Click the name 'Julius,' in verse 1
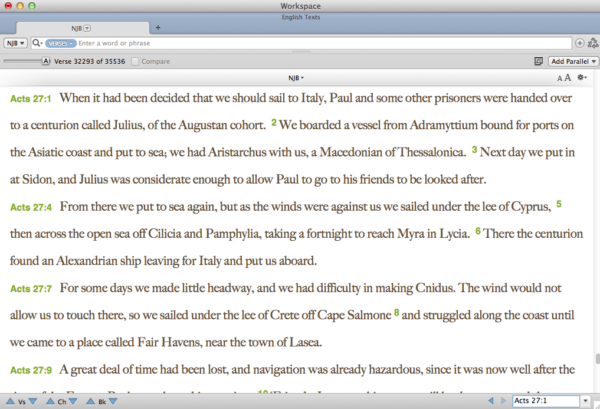Image resolution: width=600 pixels, height=409 pixels. coord(128,125)
